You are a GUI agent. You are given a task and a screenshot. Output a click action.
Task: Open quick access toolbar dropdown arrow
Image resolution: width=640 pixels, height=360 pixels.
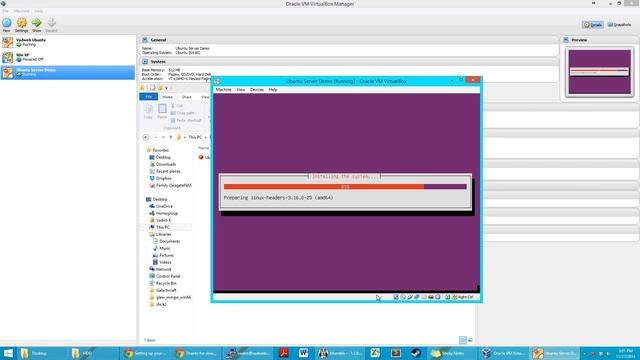[167, 88]
